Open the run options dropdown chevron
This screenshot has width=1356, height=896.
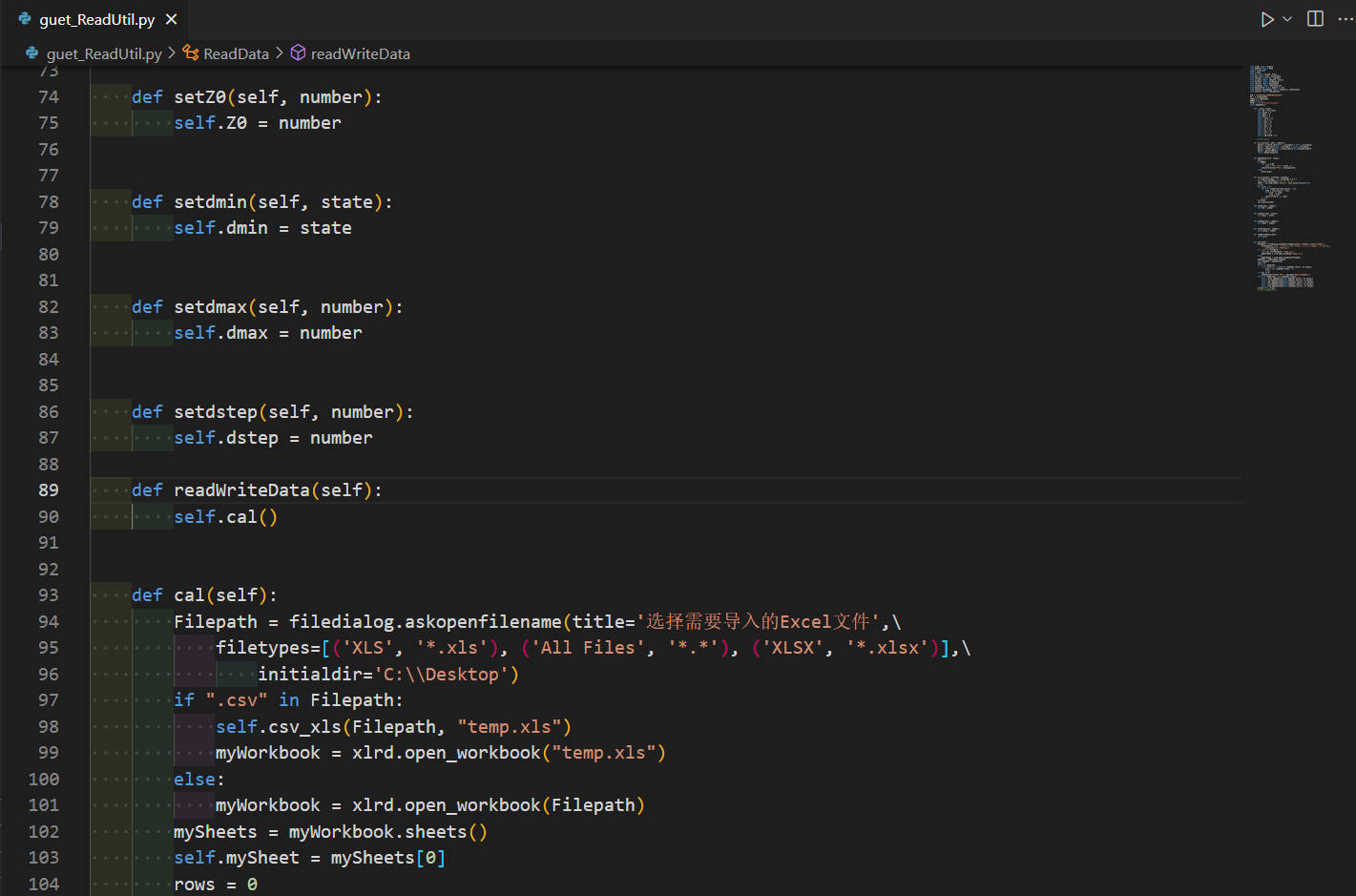click(1287, 19)
